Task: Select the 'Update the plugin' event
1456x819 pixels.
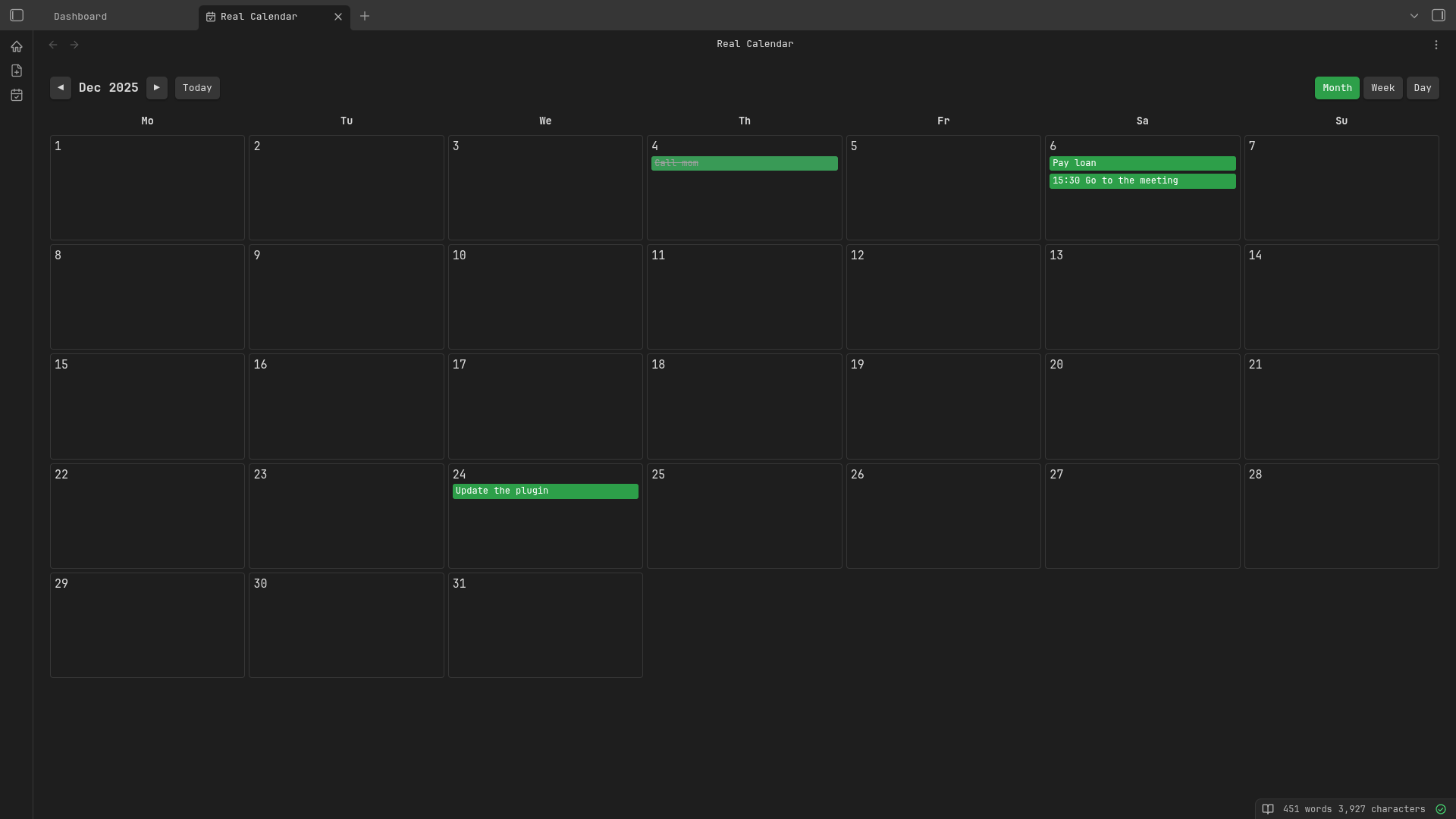Action: (544, 491)
